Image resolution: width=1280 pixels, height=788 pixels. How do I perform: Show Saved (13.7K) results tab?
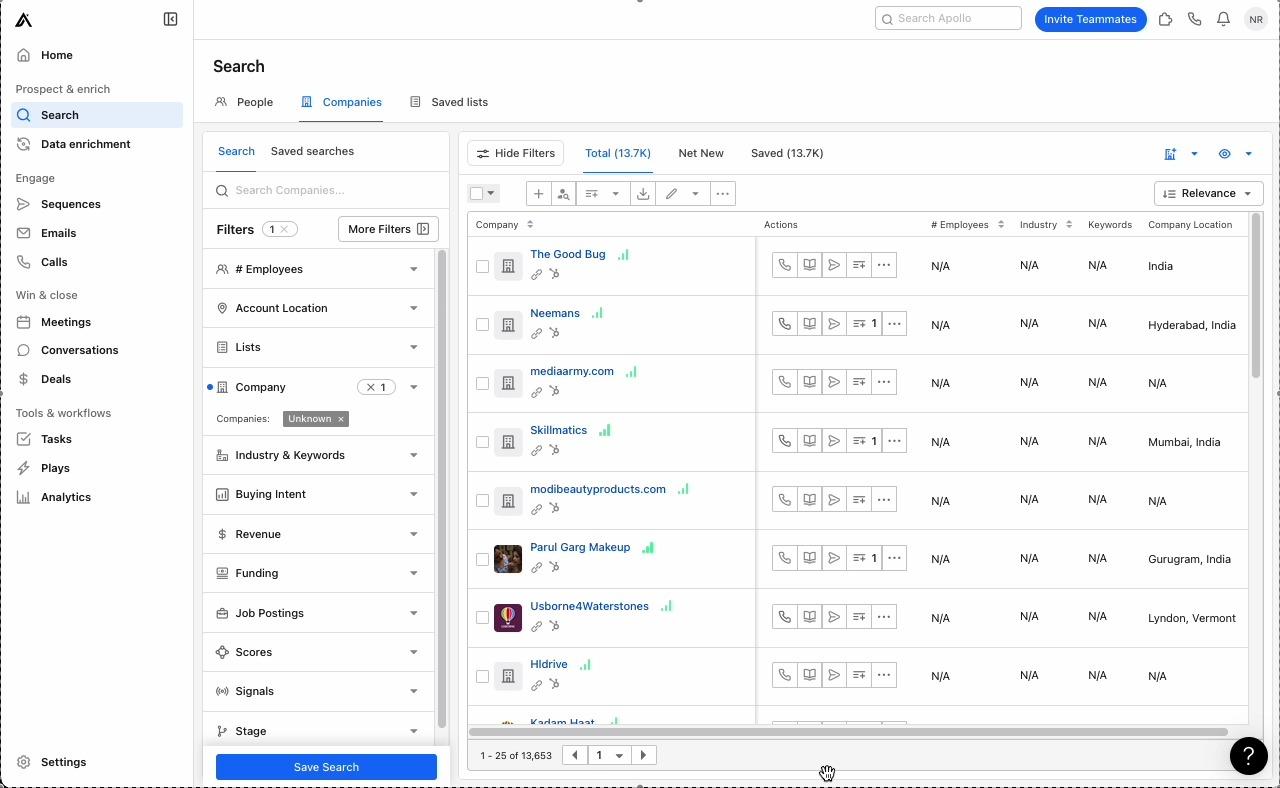coord(787,153)
